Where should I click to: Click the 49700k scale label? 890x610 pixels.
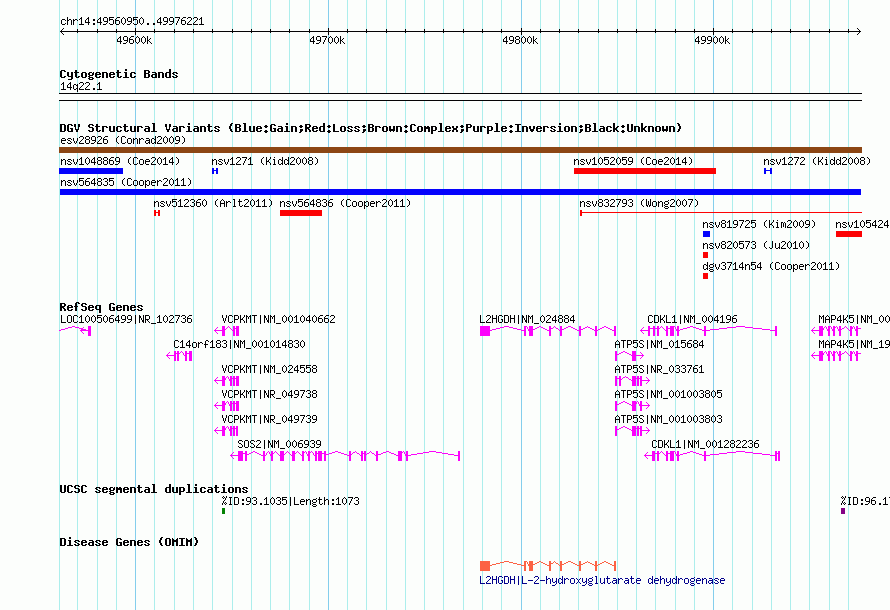(327, 40)
